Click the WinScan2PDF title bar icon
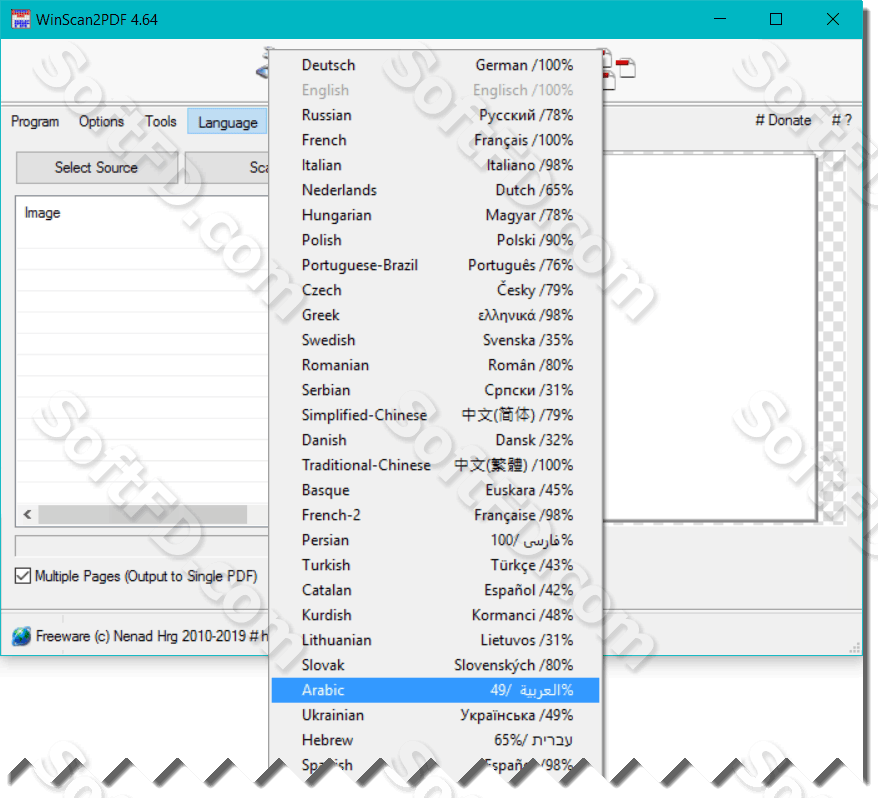878x798 pixels. (x=21, y=20)
